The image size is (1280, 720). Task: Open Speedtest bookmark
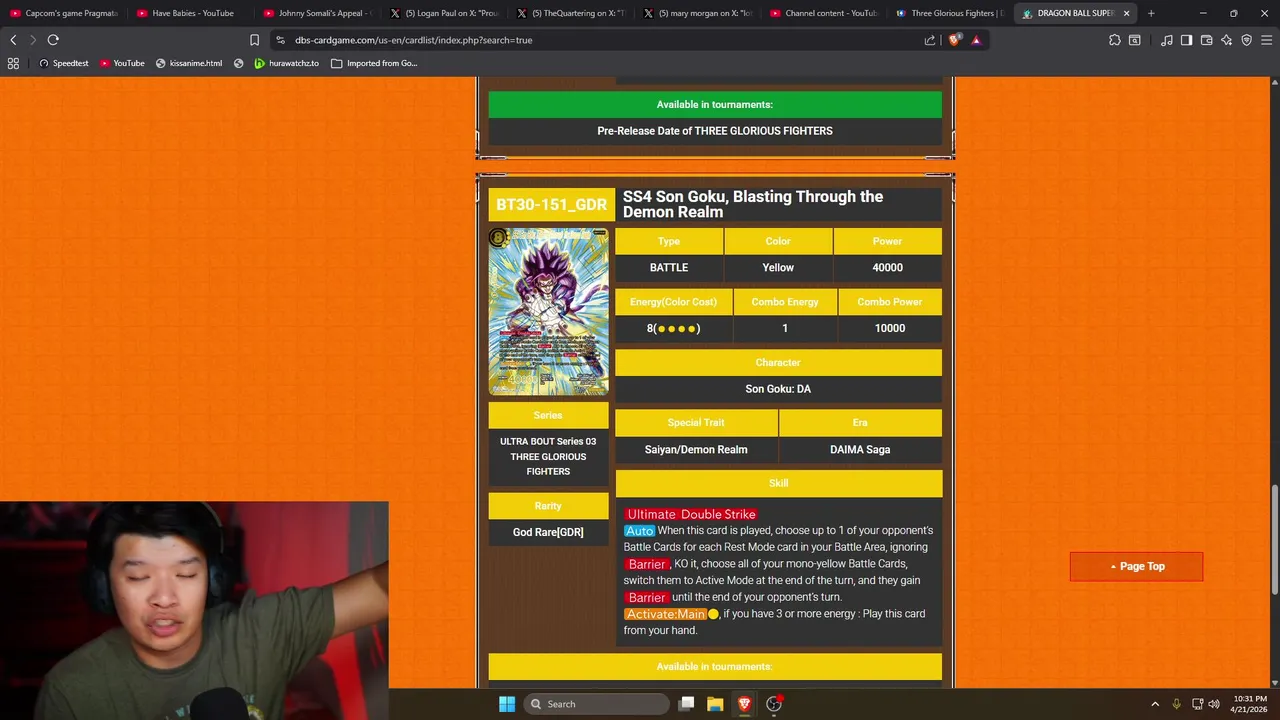pyautogui.click(x=63, y=63)
